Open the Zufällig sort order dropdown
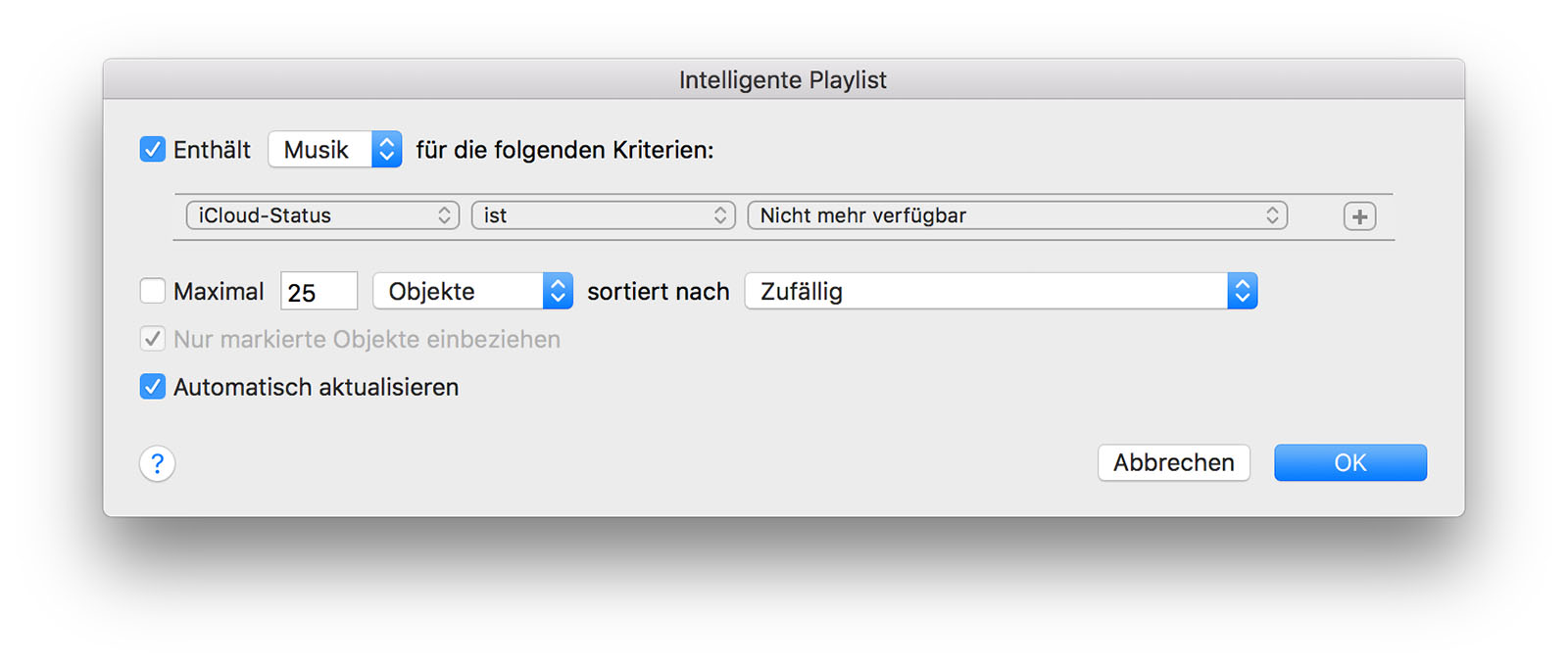This screenshot has height=664, width=1568. 1001,291
